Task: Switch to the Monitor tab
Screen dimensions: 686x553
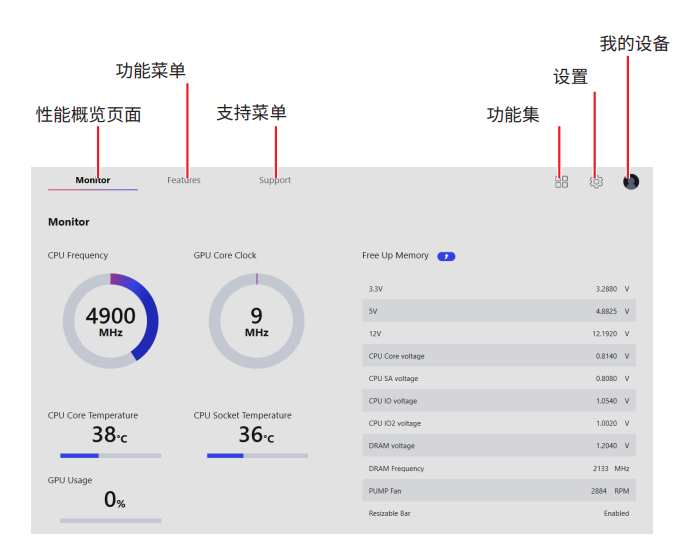Action: 93,180
